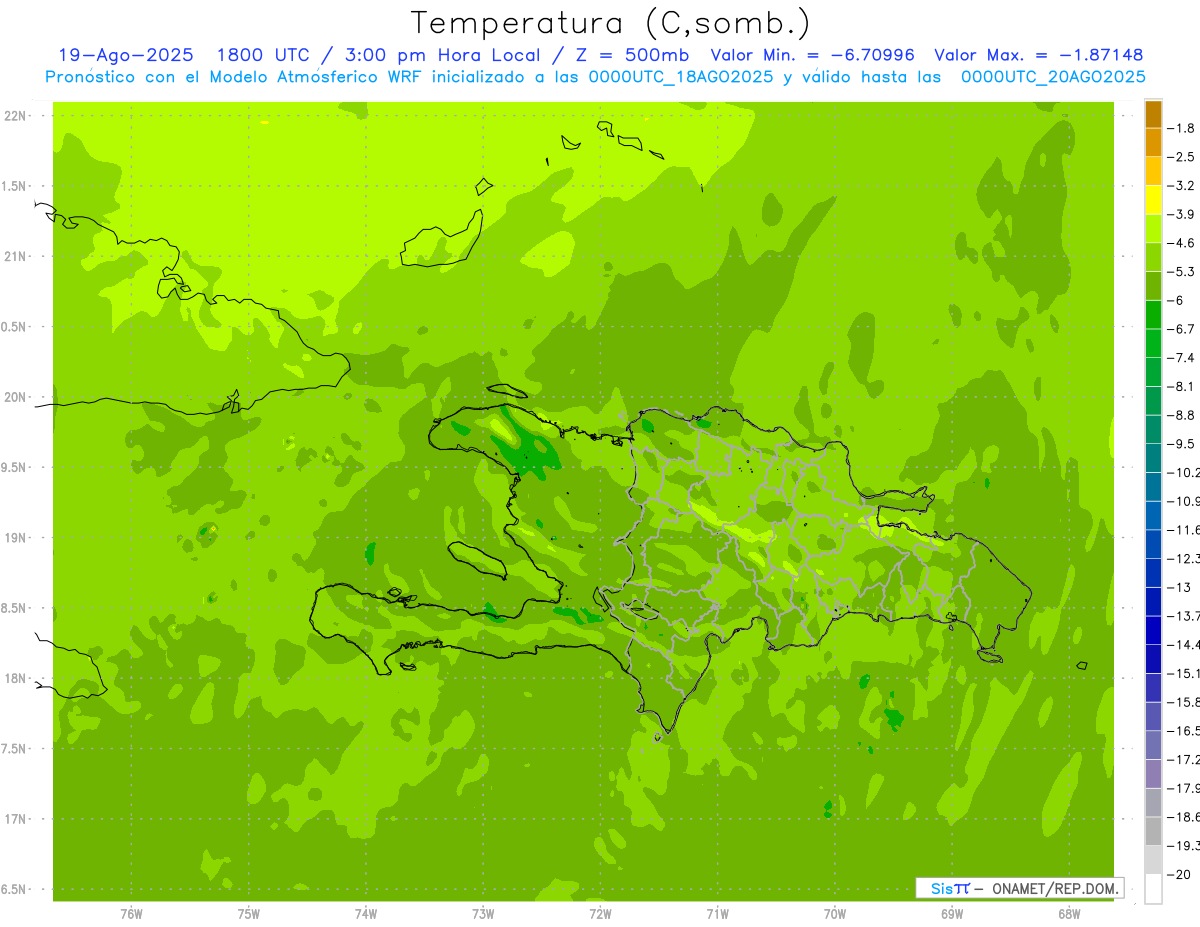Pick the purple swatch between -17.2 and -17.9

click(1153, 774)
